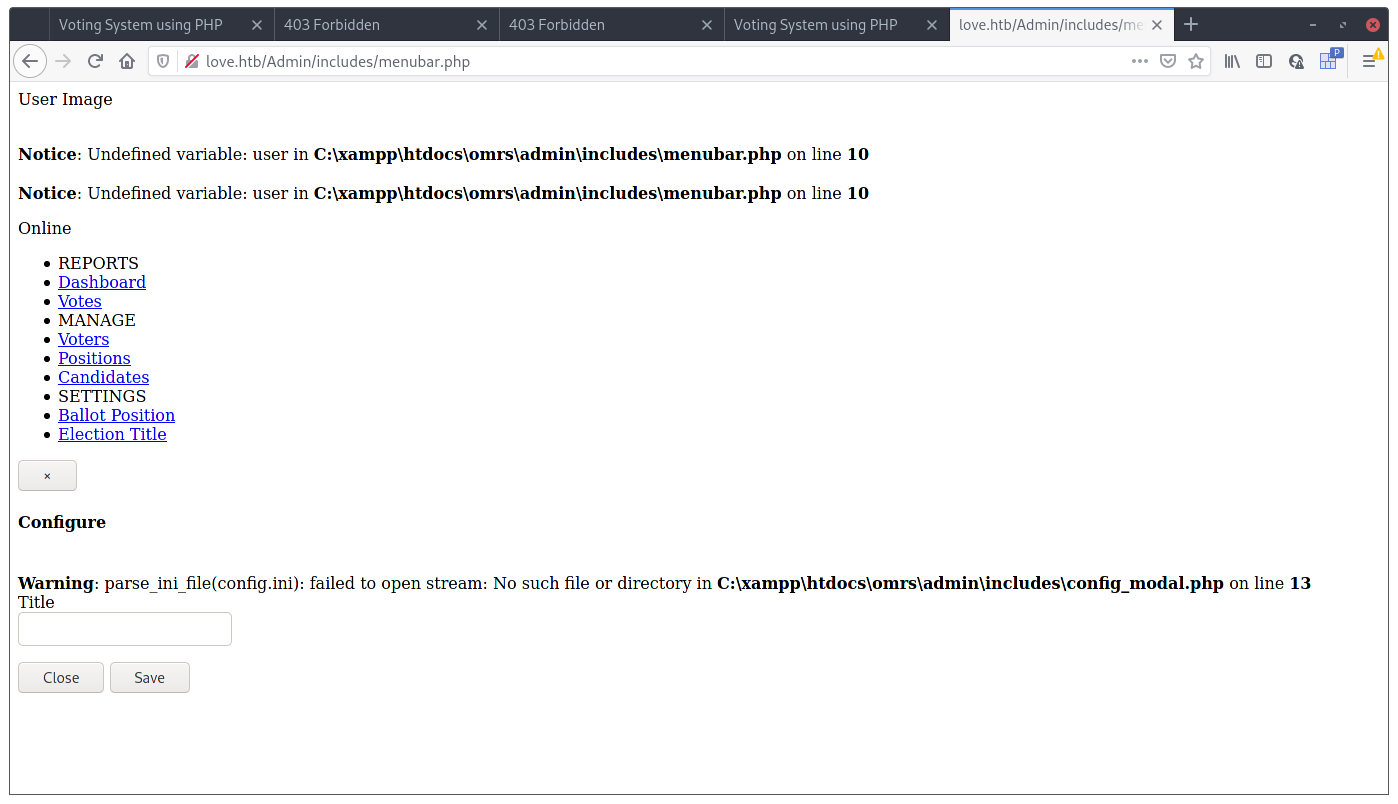The image size is (1398, 804).
Task: Open the Dashboard link
Action: [x=101, y=282]
